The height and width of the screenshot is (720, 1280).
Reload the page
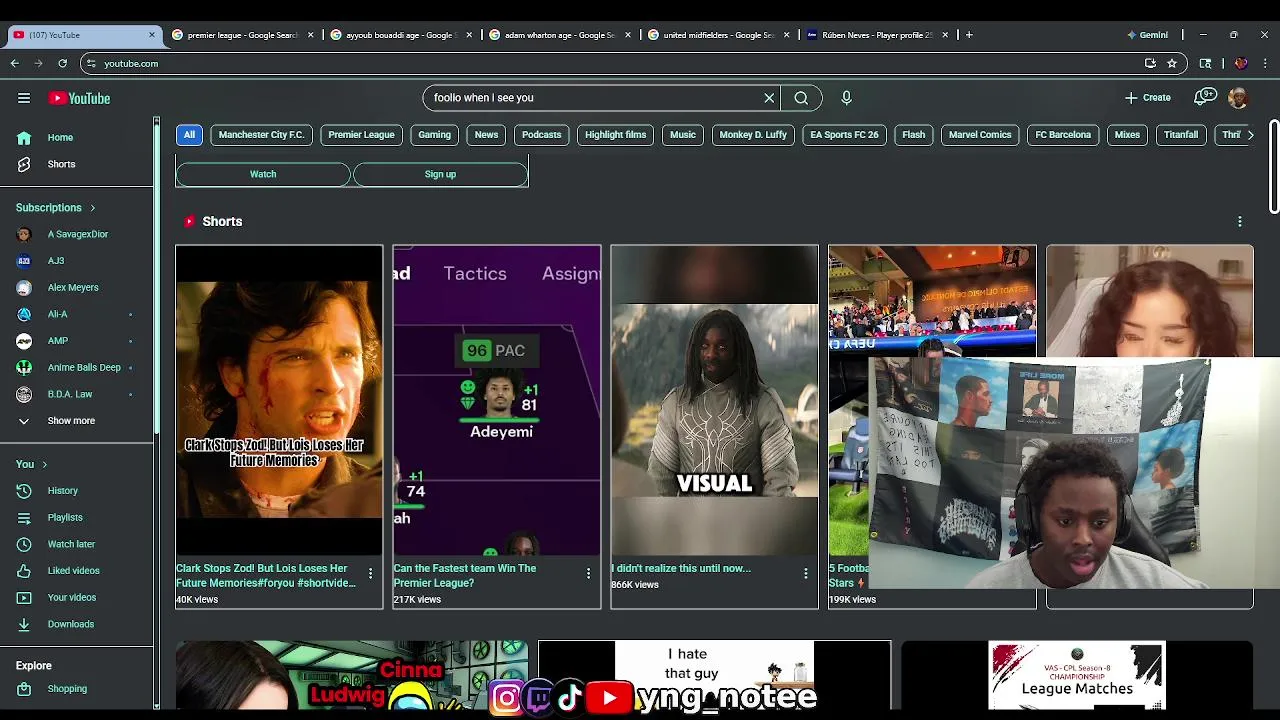pos(62,63)
